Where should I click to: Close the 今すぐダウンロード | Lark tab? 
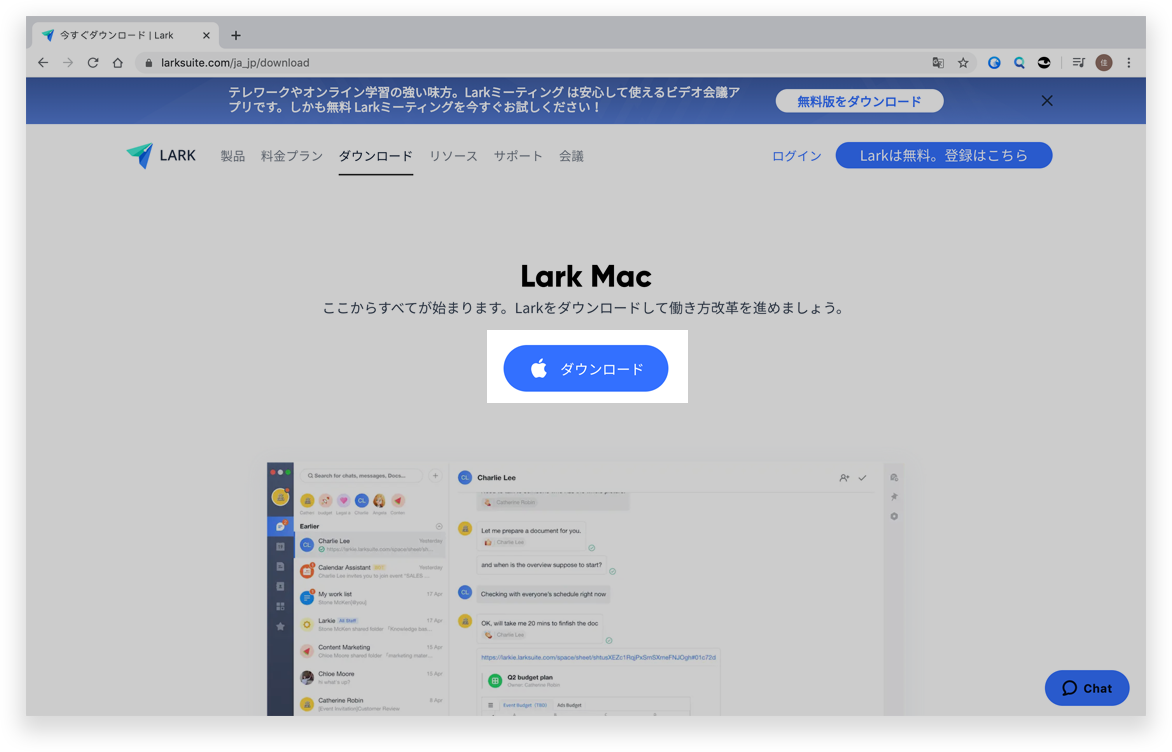coord(206,35)
